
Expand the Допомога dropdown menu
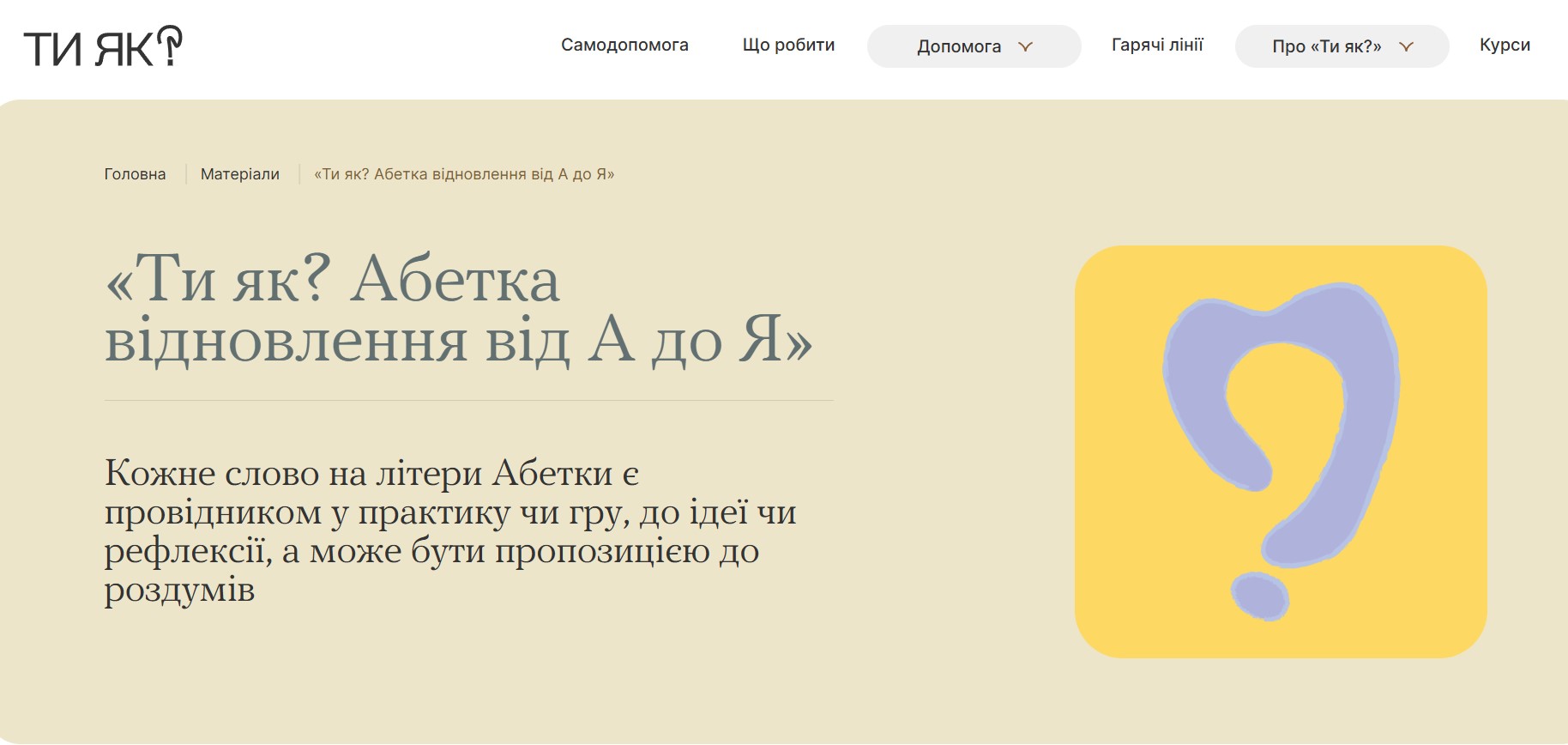pos(974,46)
